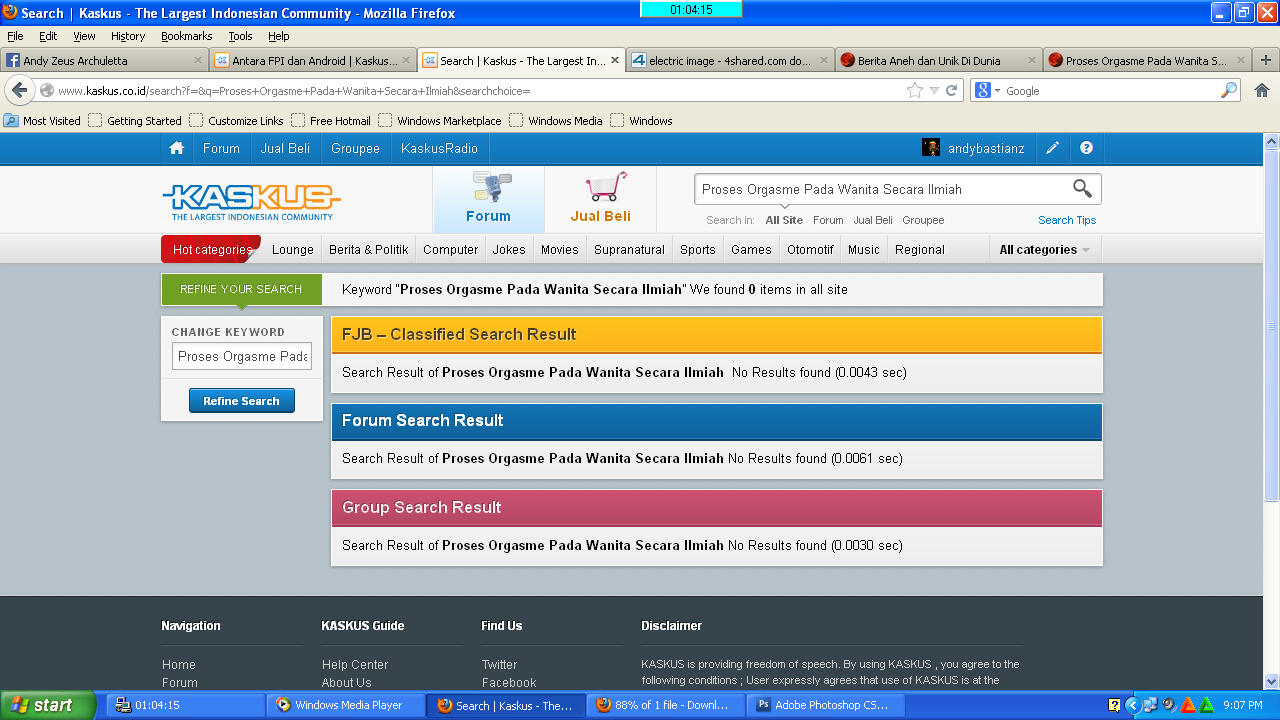Search in All Site filter option
Image resolution: width=1280 pixels, height=720 pixels.
click(x=784, y=220)
